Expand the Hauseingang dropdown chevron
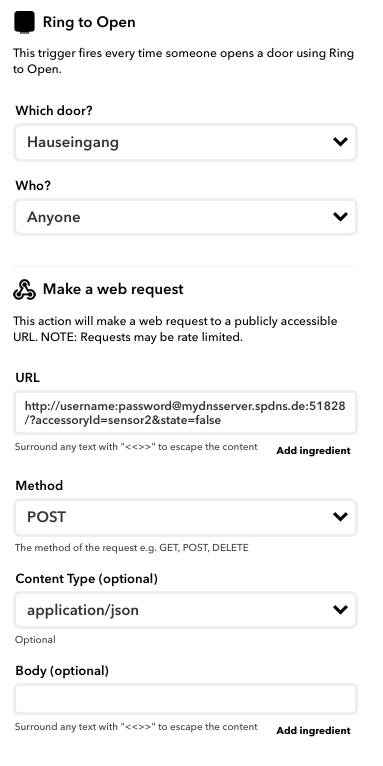Viewport: 383px width, 766px height. pyautogui.click(x=340, y=142)
